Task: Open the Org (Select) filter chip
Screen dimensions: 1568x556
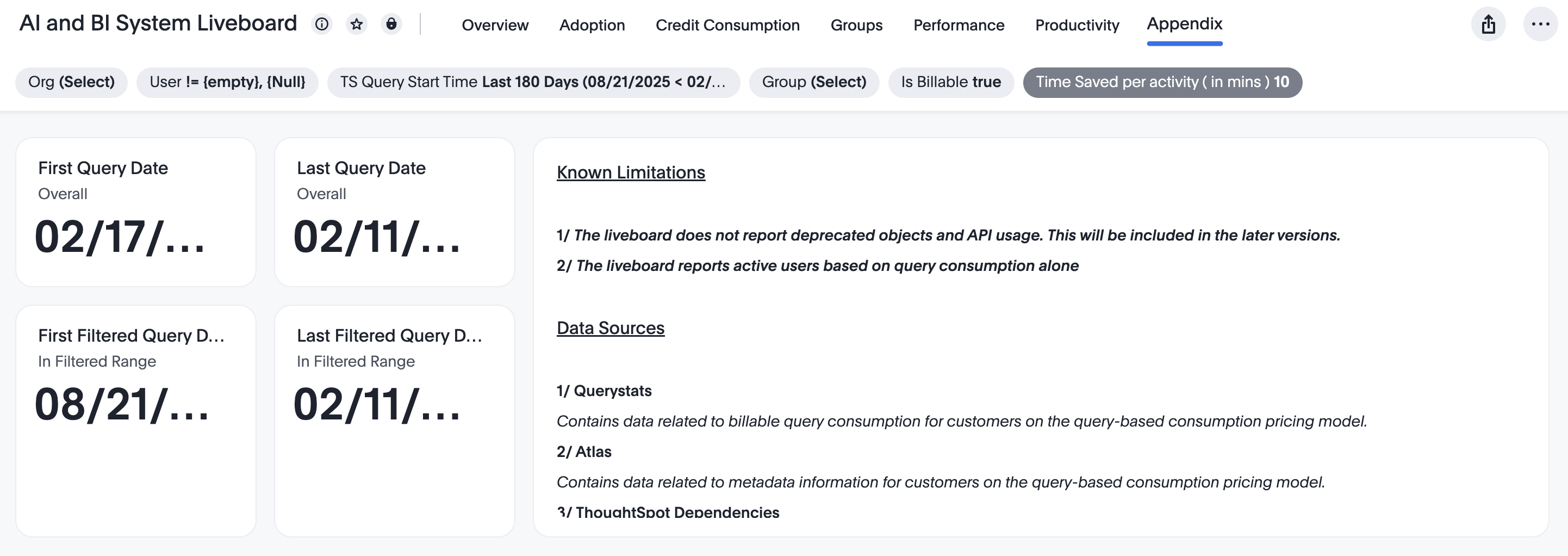Action: tap(71, 82)
